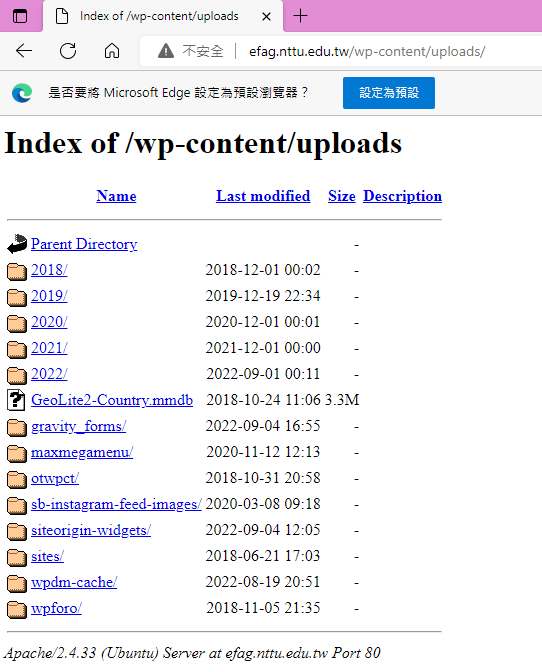Click the folder icon beside siteorigin-widgets/

(x=17, y=531)
